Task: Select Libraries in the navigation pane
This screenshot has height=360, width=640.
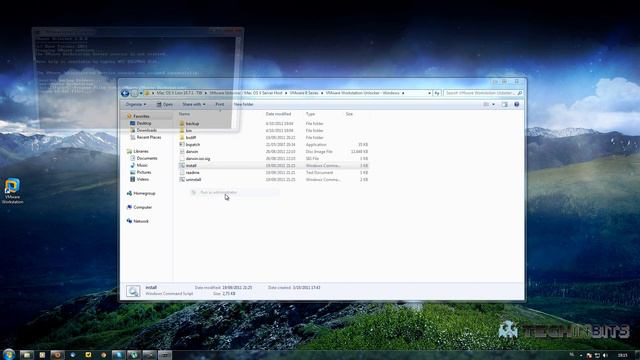Action: tap(141, 151)
